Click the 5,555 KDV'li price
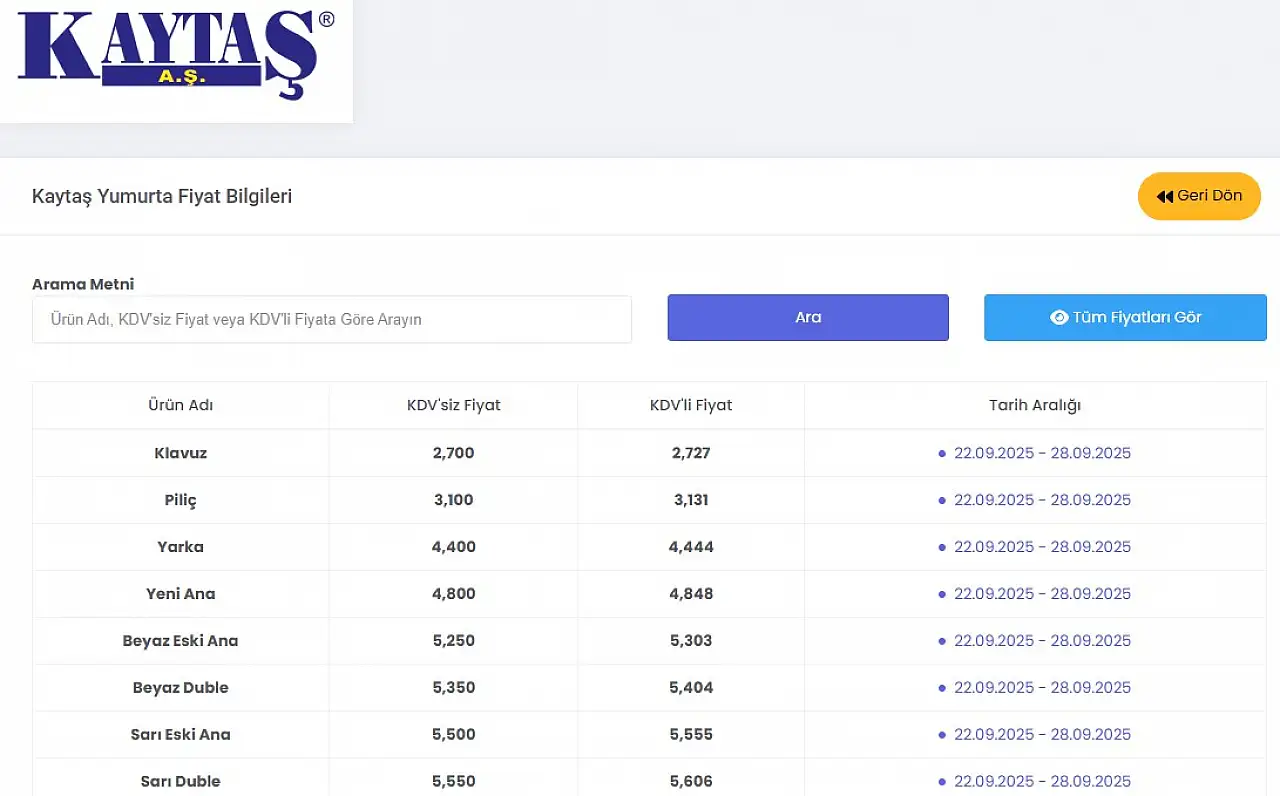The height and width of the screenshot is (796, 1280). (x=691, y=735)
